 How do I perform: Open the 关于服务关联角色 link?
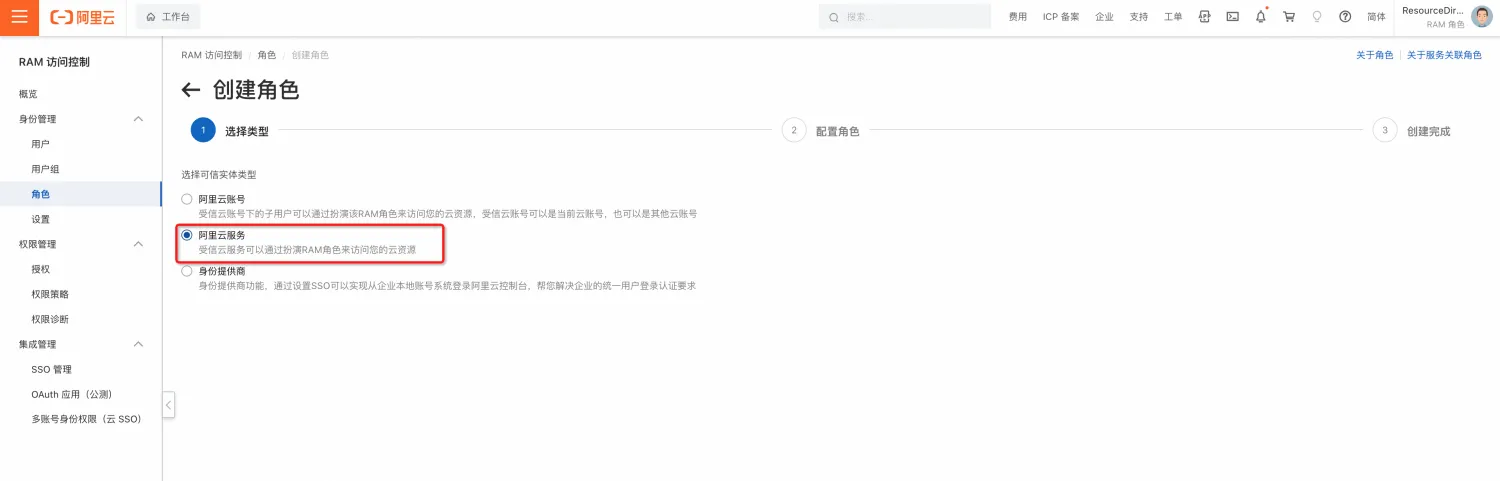pyautogui.click(x=1444, y=55)
